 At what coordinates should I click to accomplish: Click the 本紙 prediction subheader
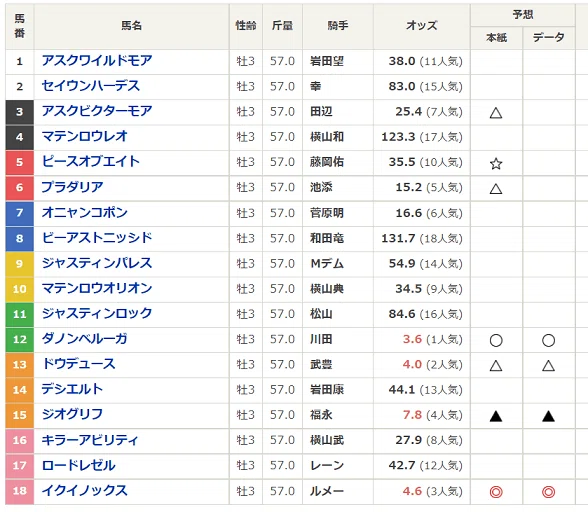point(496,38)
